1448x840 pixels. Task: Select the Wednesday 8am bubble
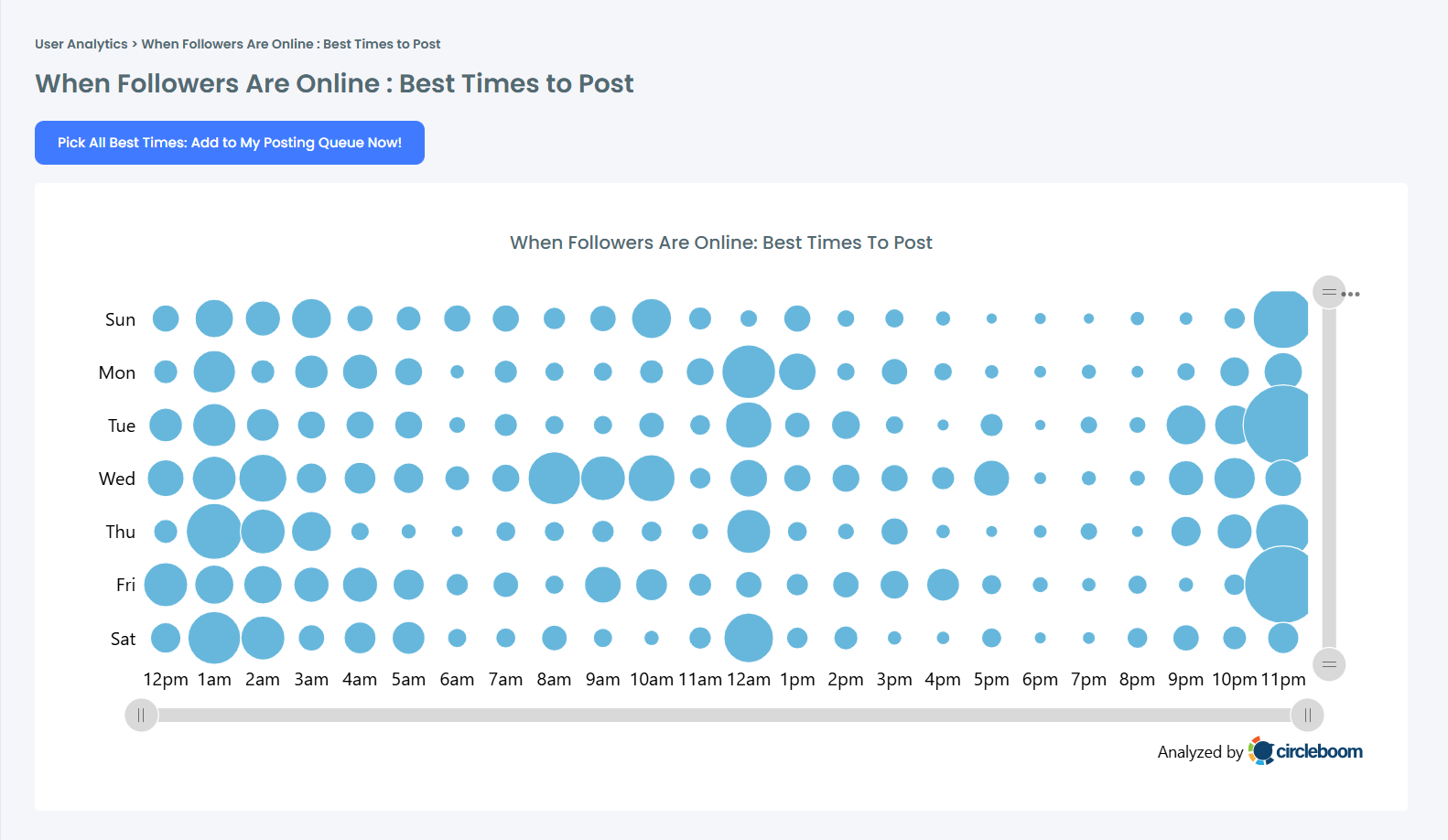[x=554, y=478]
